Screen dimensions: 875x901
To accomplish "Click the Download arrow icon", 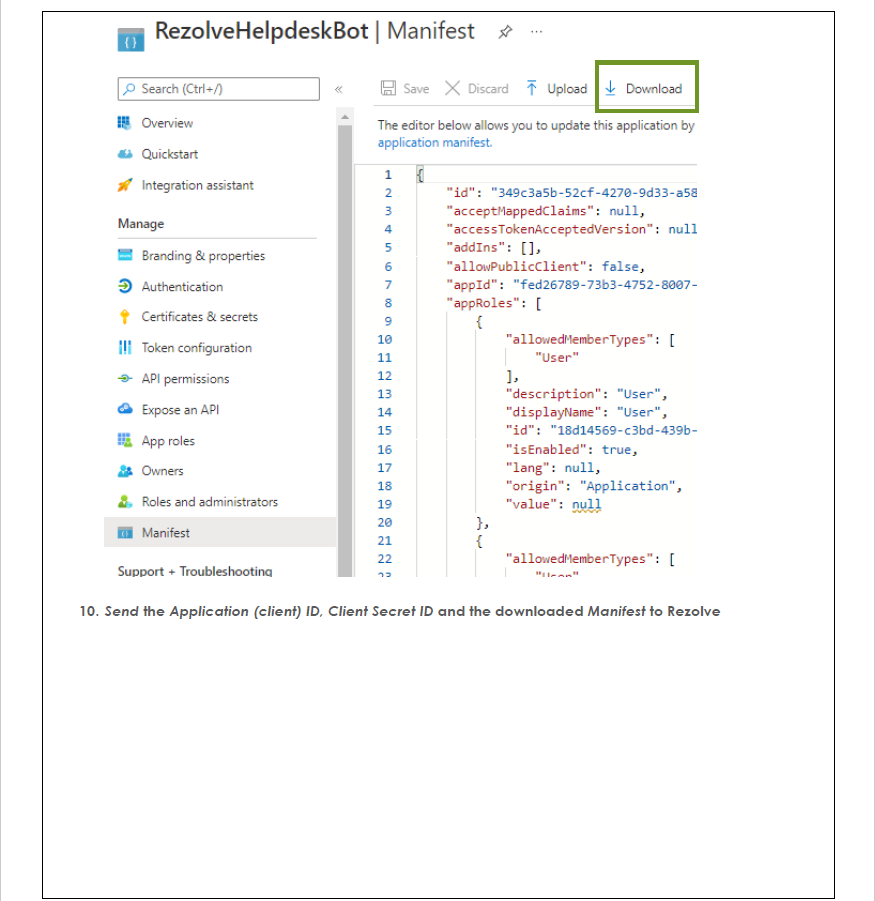I will [x=611, y=88].
